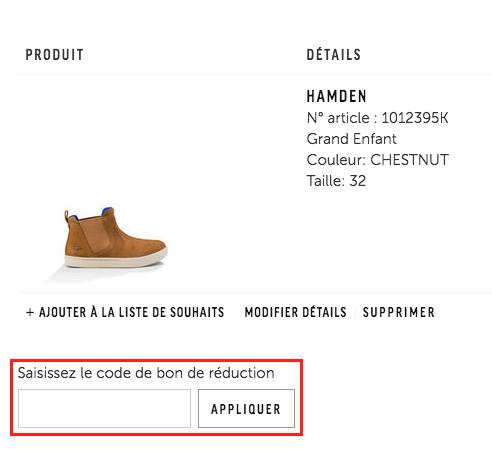Add item via Ajouter à la liste de souhaits
492x461 pixels.
click(x=125, y=312)
